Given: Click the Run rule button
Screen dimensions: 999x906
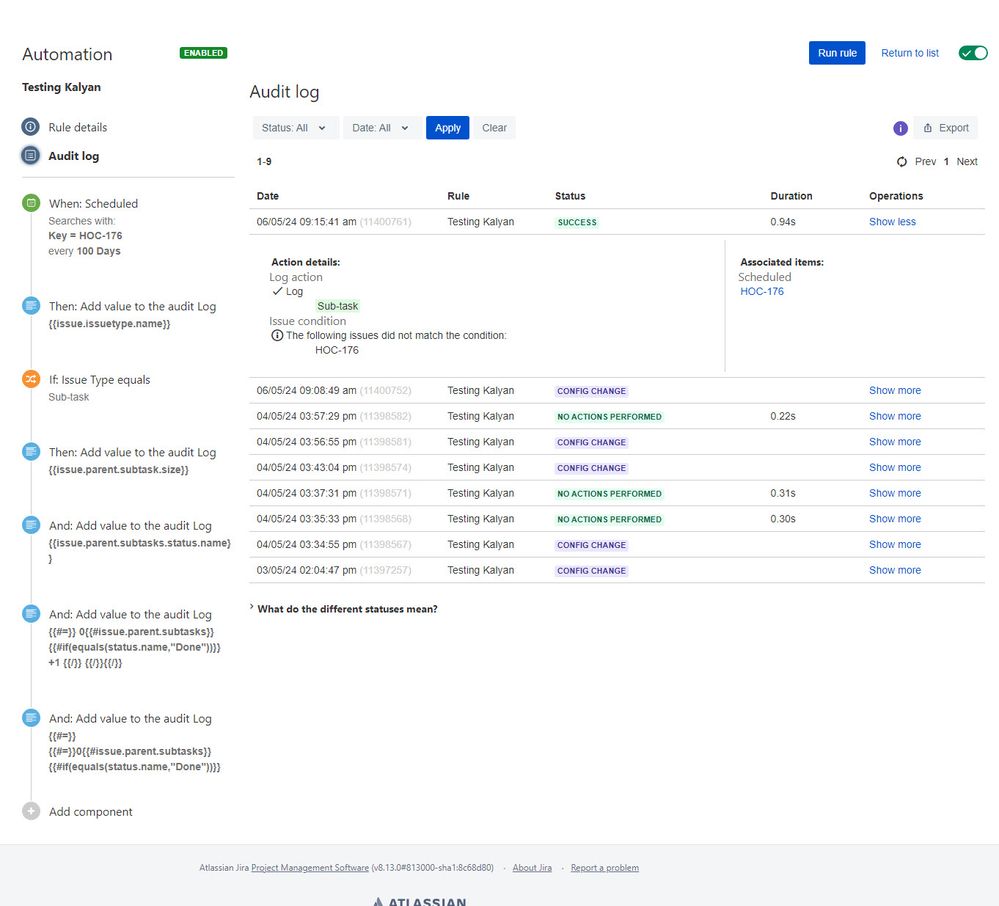Looking at the screenshot, I should coord(837,53).
